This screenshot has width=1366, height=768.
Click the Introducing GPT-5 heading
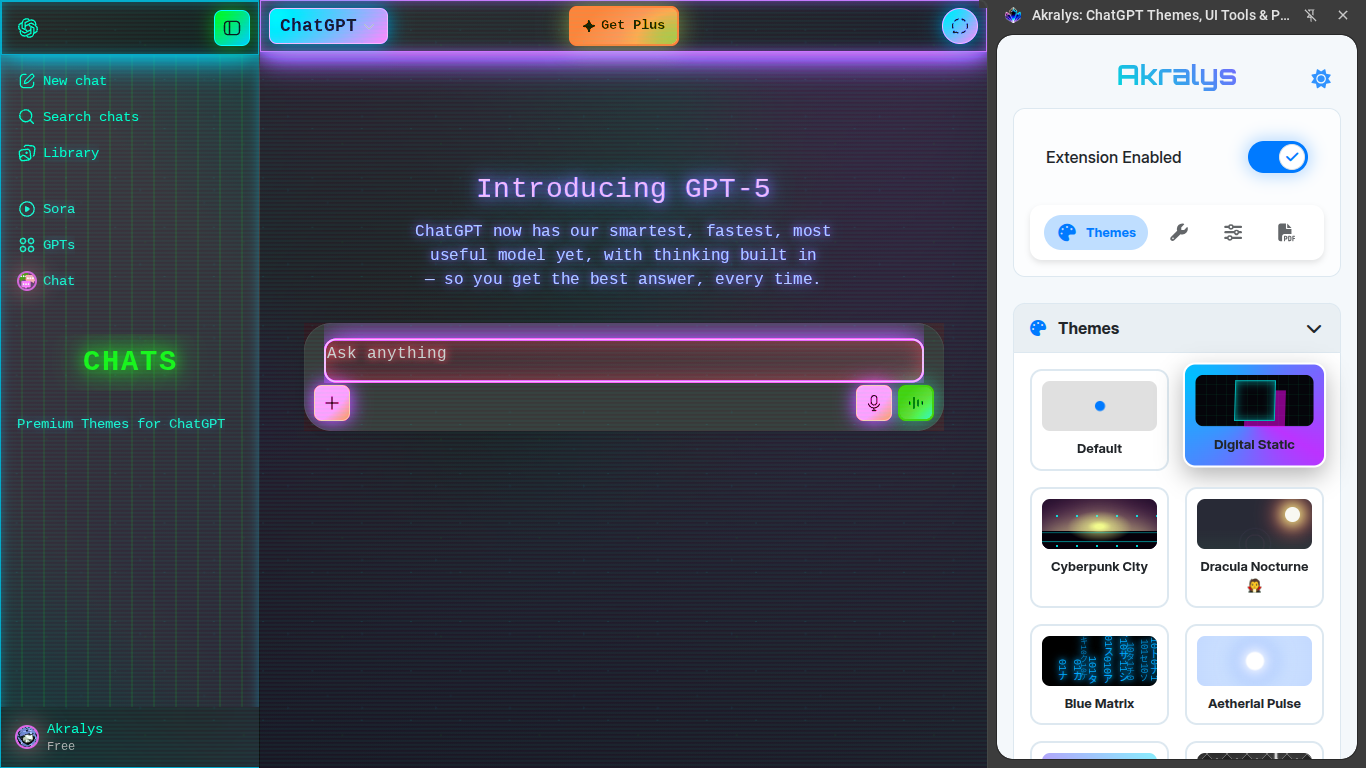[623, 189]
